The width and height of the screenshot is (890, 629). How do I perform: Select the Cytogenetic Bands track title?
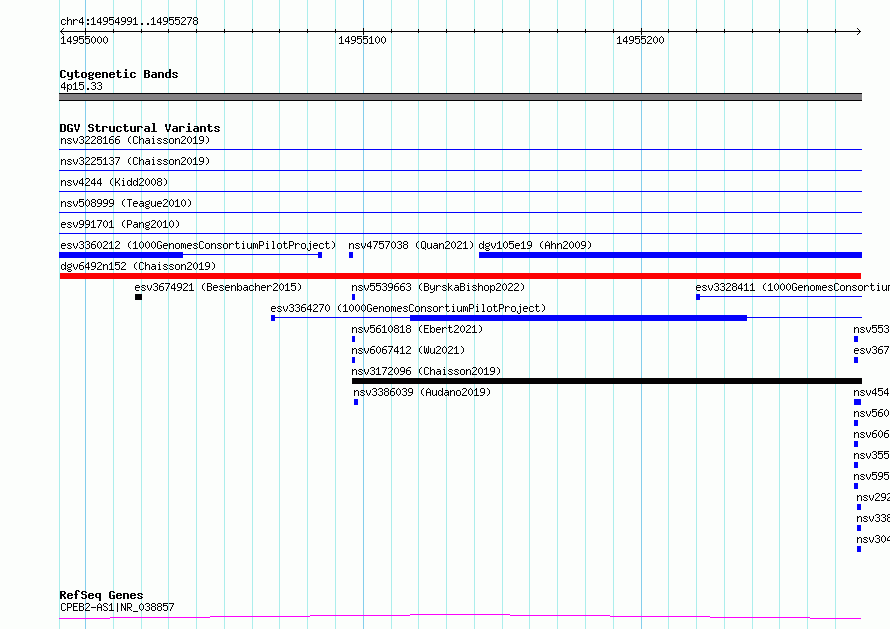[119, 74]
